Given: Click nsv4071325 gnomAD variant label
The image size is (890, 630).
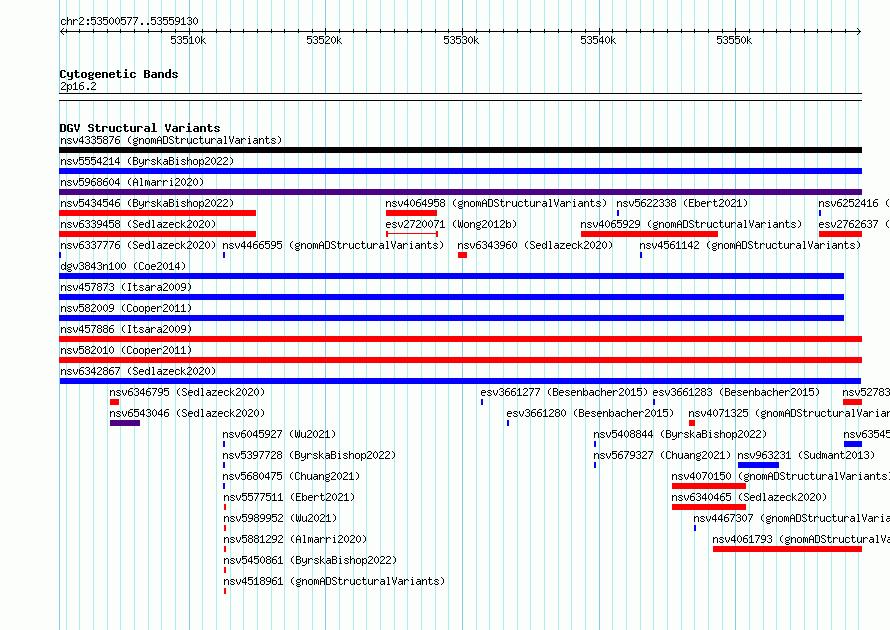Looking at the screenshot, I should click(789, 413).
